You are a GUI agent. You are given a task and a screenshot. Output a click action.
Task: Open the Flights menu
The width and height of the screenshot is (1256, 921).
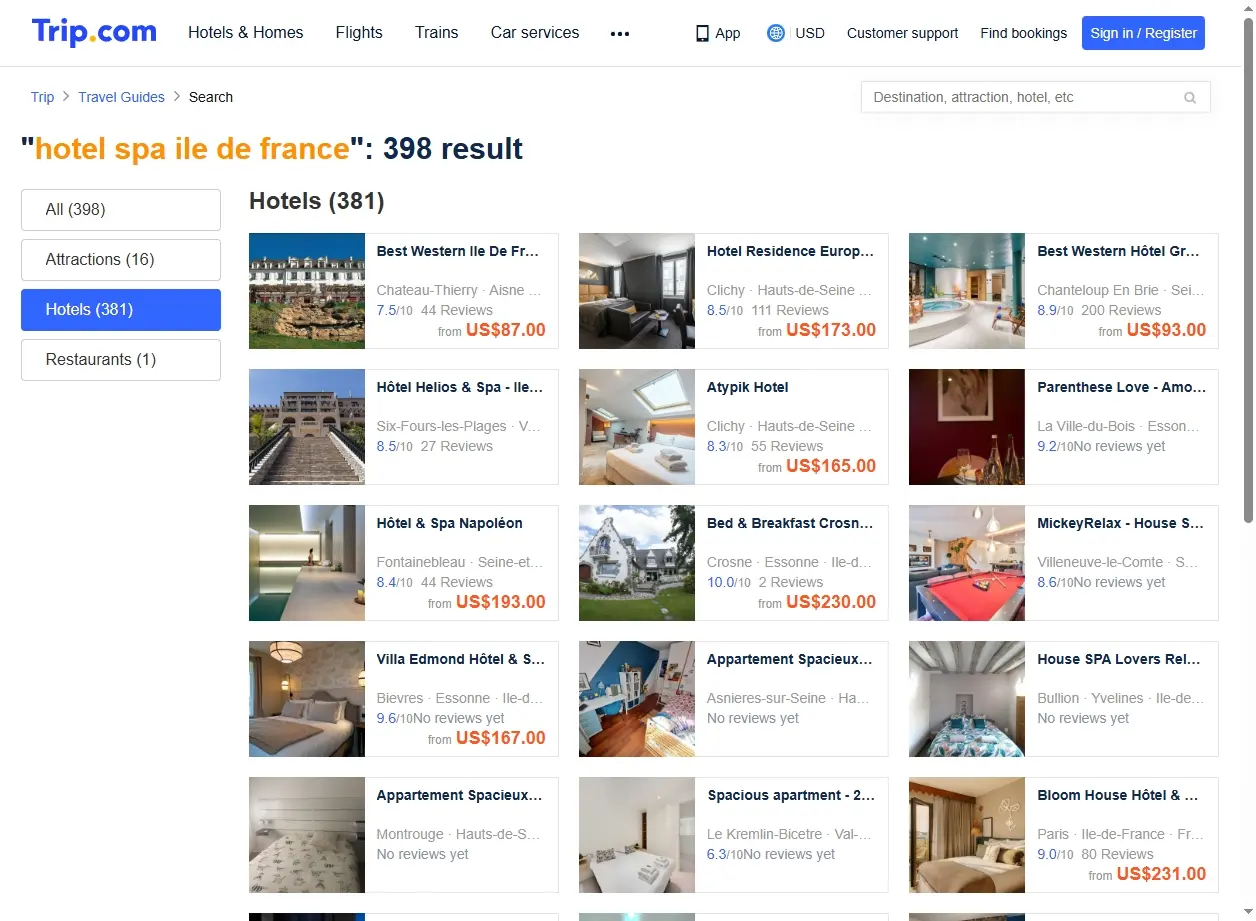[359, 32]
